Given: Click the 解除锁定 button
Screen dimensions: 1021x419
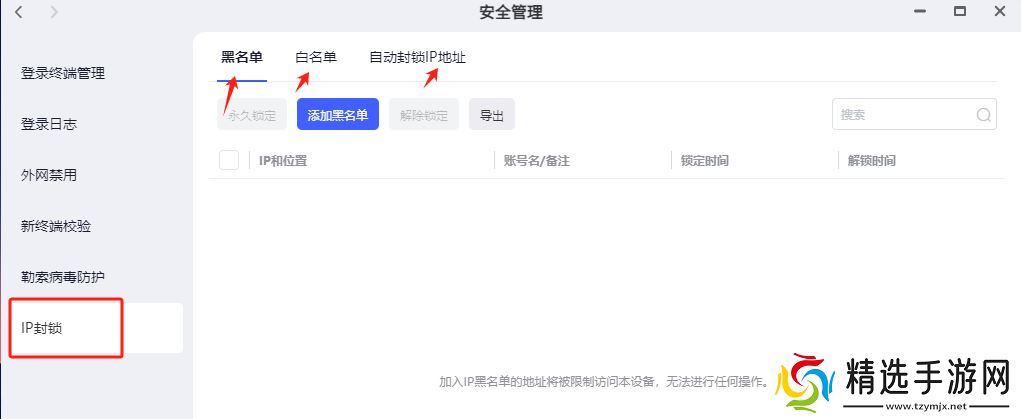Looking at the screenshot, I should point(424,115).
